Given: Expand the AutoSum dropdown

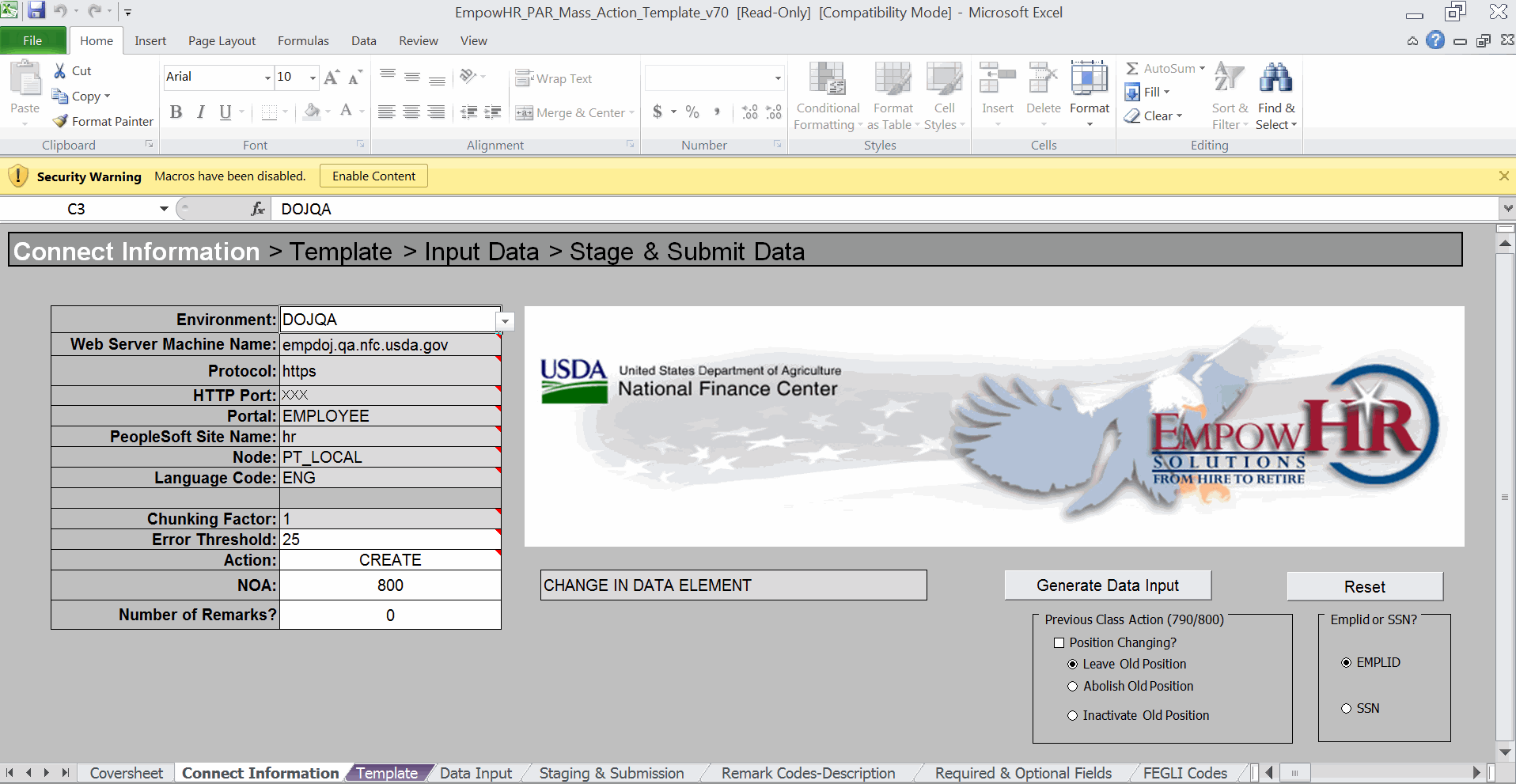Looking at the screenshot, I should [x=1203, y=69].
